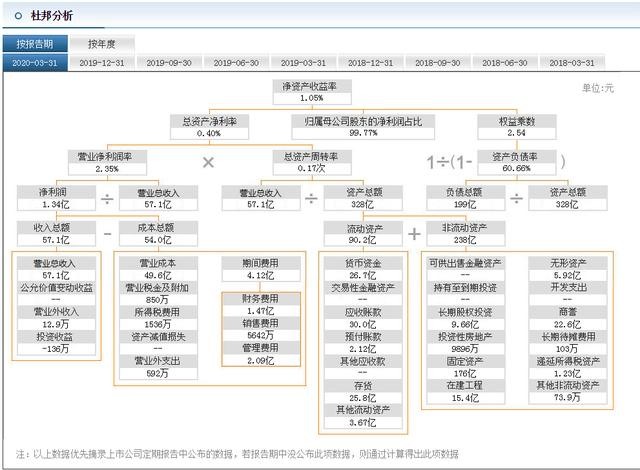The height and width of the screenshot is (470, 640).
Task: Open the 2019-09-30 report period
Action: [x=169, y=63]
